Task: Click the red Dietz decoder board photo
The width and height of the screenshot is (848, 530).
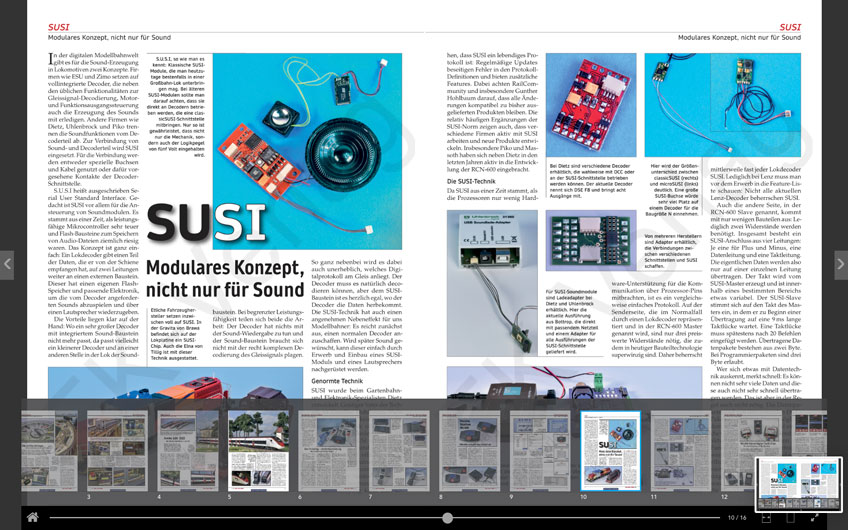Action: click(591, 105)
